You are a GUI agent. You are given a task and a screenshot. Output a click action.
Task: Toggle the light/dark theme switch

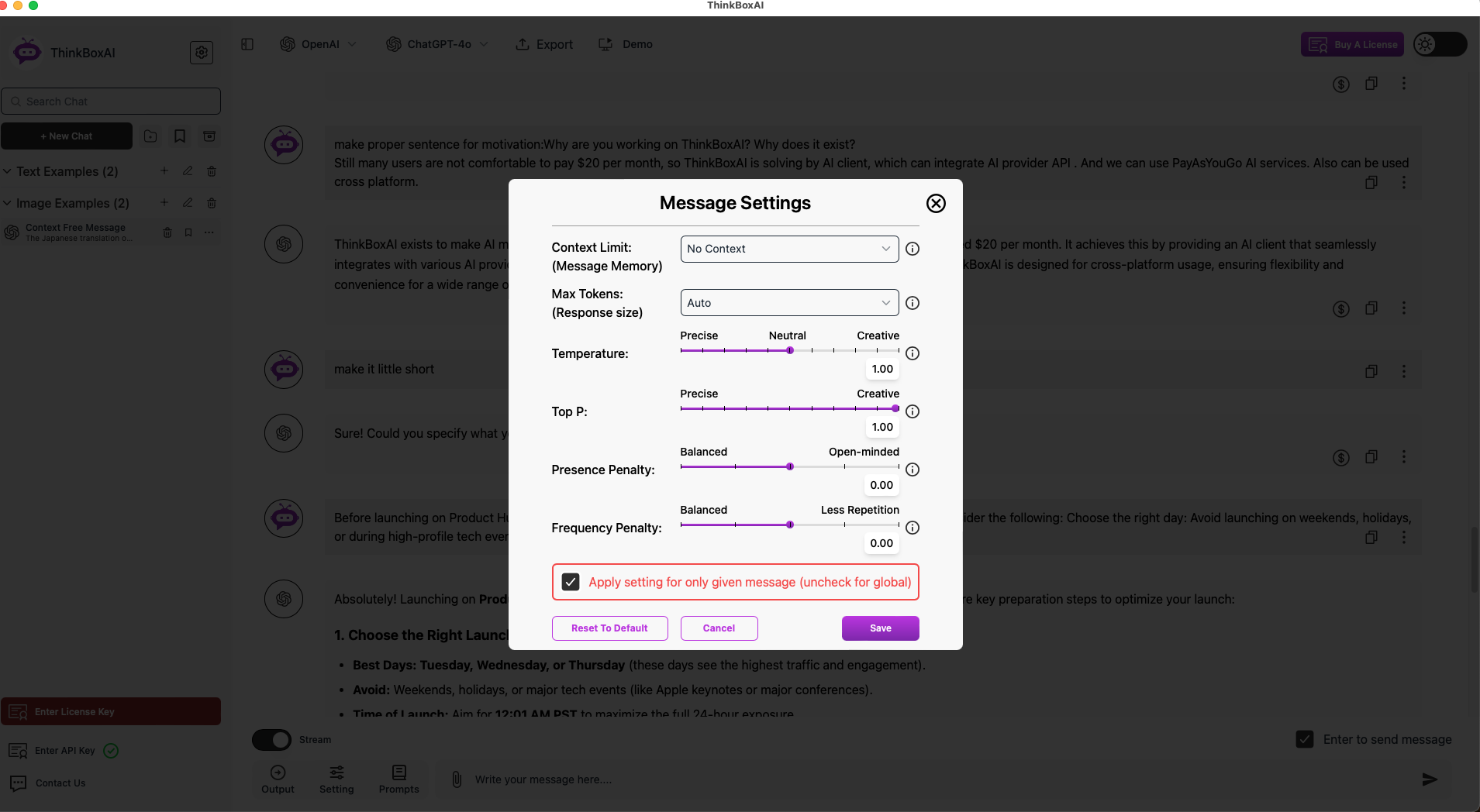(x=1440, y=44)
